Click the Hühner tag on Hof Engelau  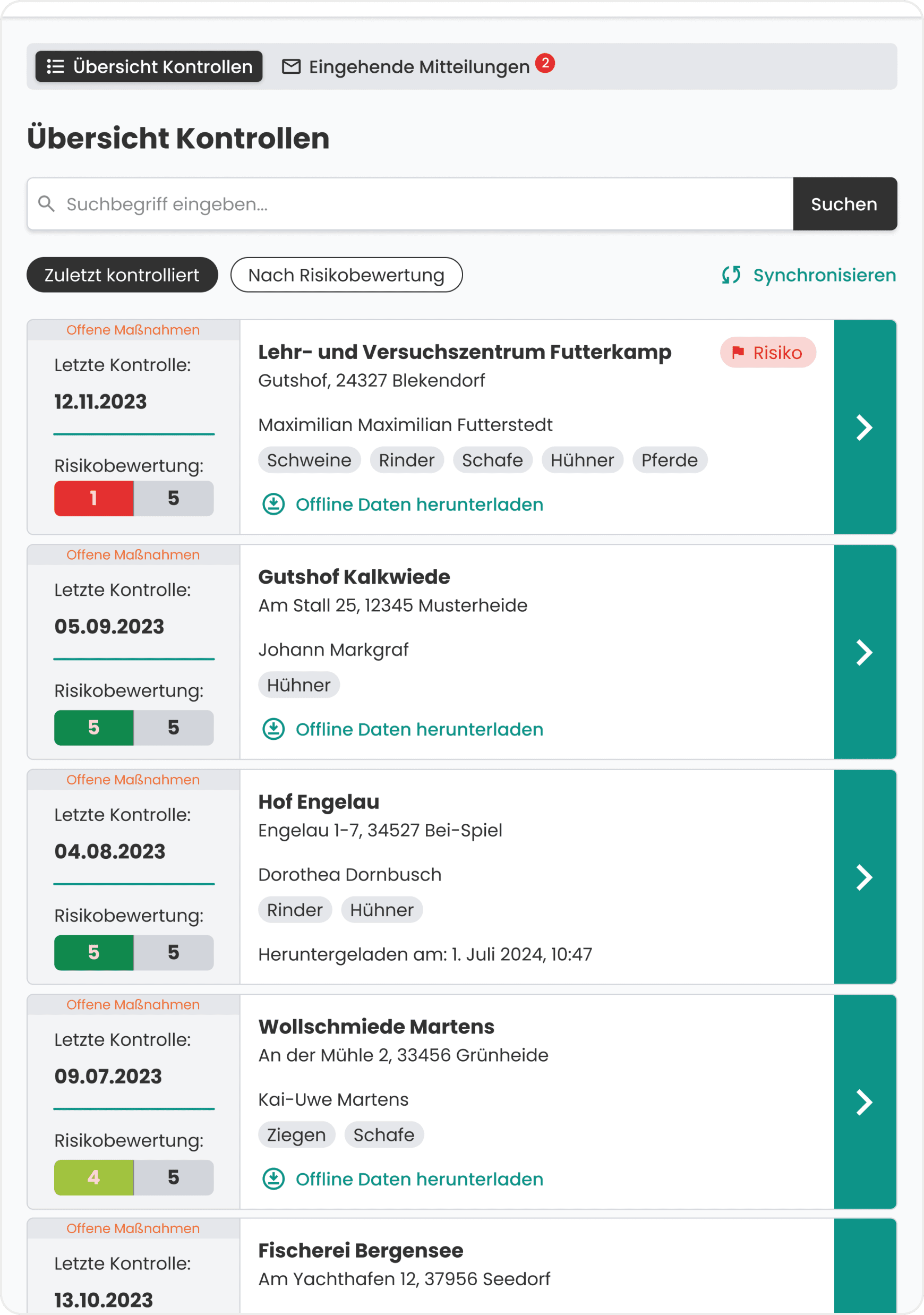[x=382, y=910]
